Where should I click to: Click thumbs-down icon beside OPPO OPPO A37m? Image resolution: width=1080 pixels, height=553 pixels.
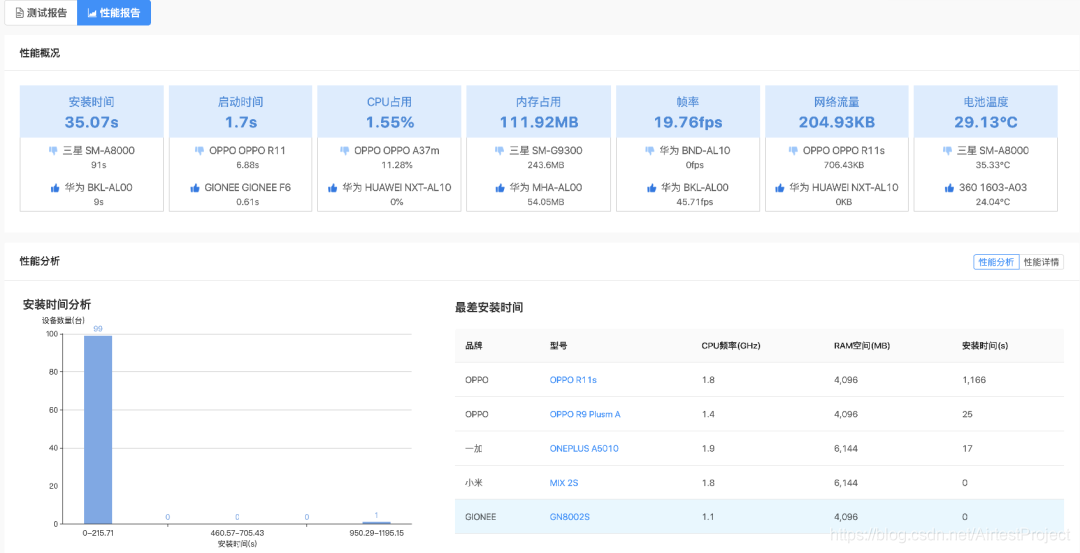coord(345,151)
